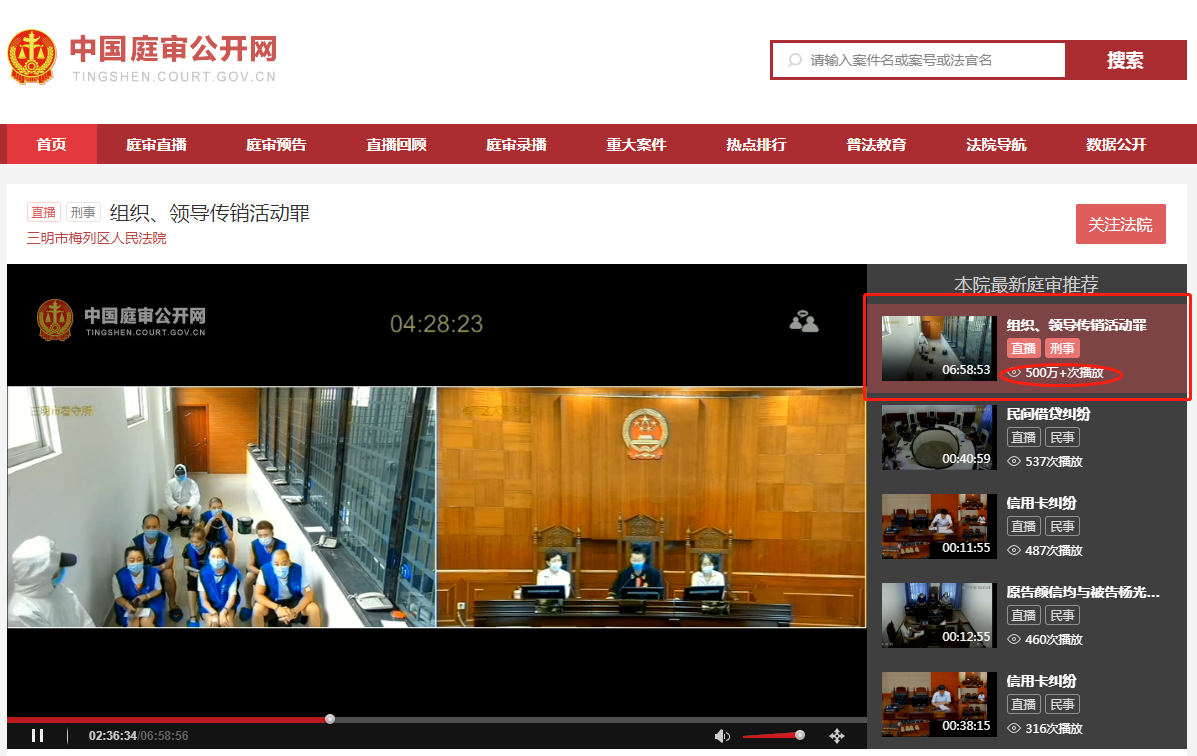Open the 重大案件 navigation item
The width and height of the screenshot is (1197, 756).
(636, 144)
